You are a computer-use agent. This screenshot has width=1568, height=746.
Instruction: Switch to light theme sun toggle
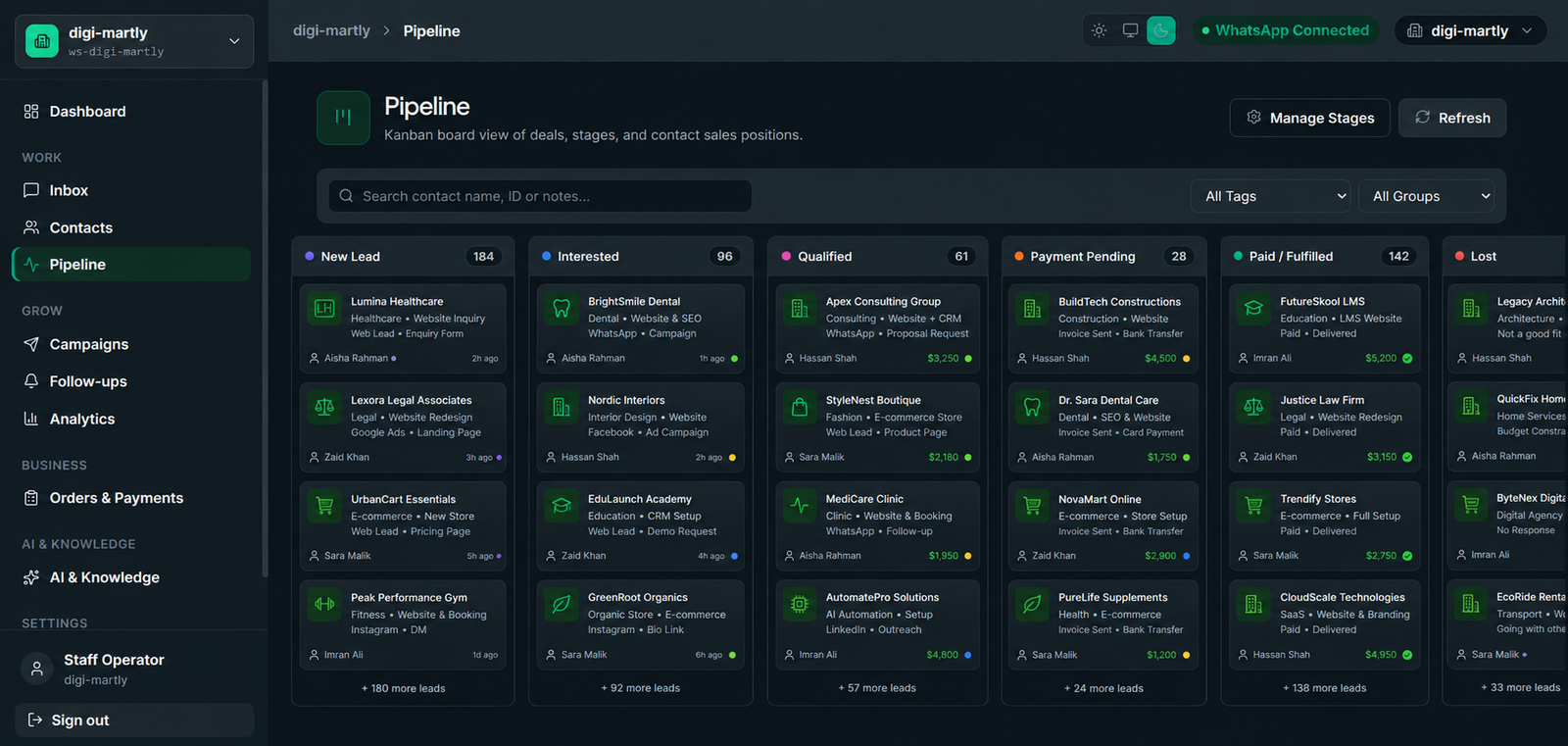click(x=1100, y=30)
